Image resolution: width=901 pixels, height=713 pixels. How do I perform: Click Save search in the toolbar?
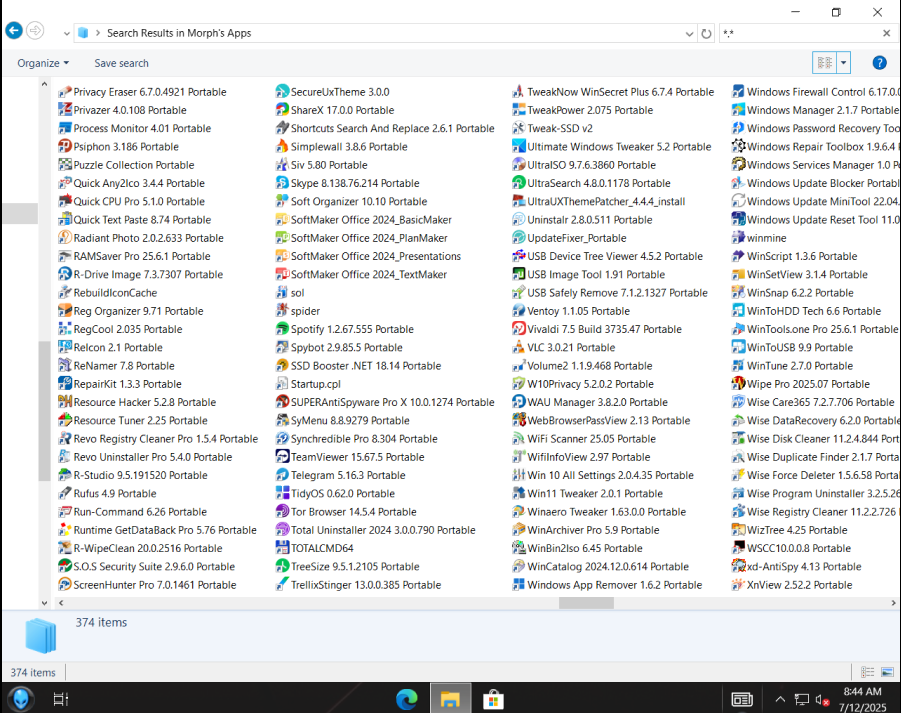[121, 63]
